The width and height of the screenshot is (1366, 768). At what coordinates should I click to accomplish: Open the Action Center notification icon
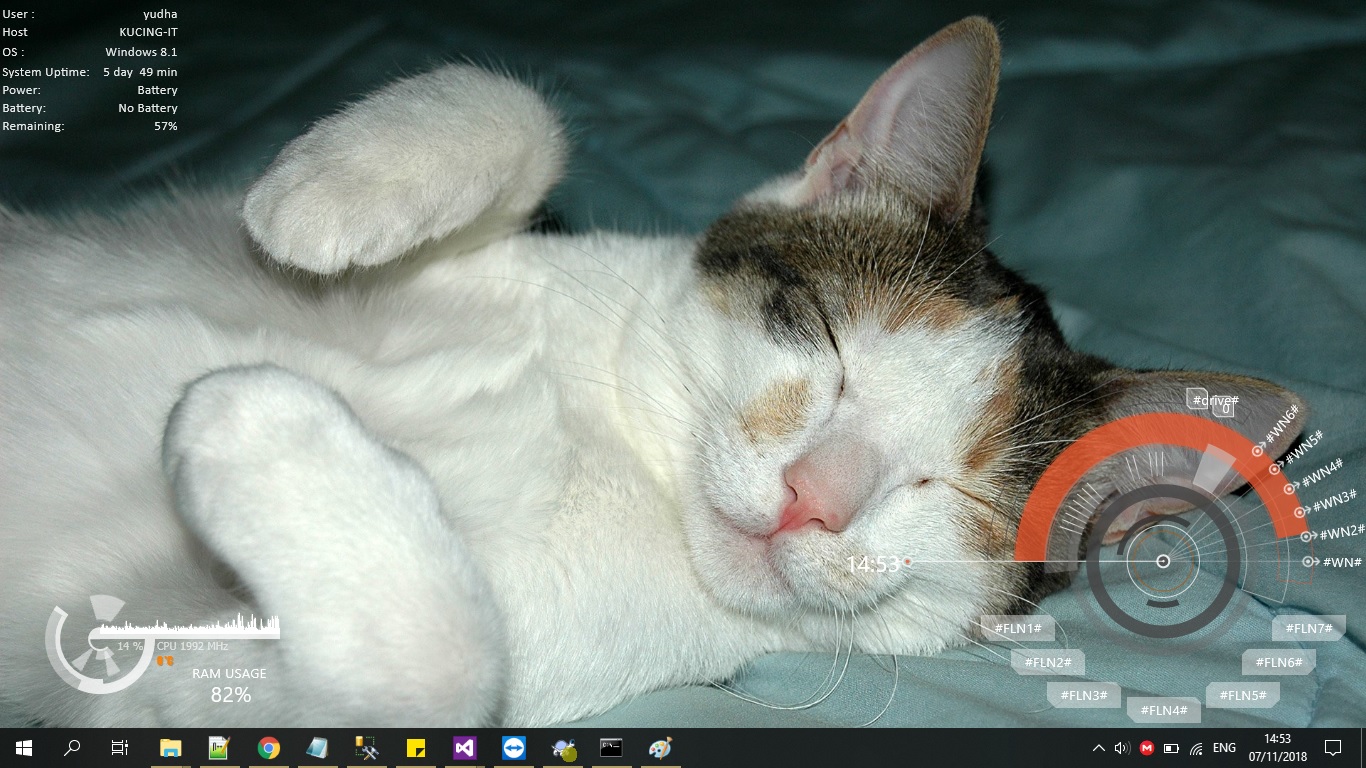pyautogui.click(x=1333, y=747)
